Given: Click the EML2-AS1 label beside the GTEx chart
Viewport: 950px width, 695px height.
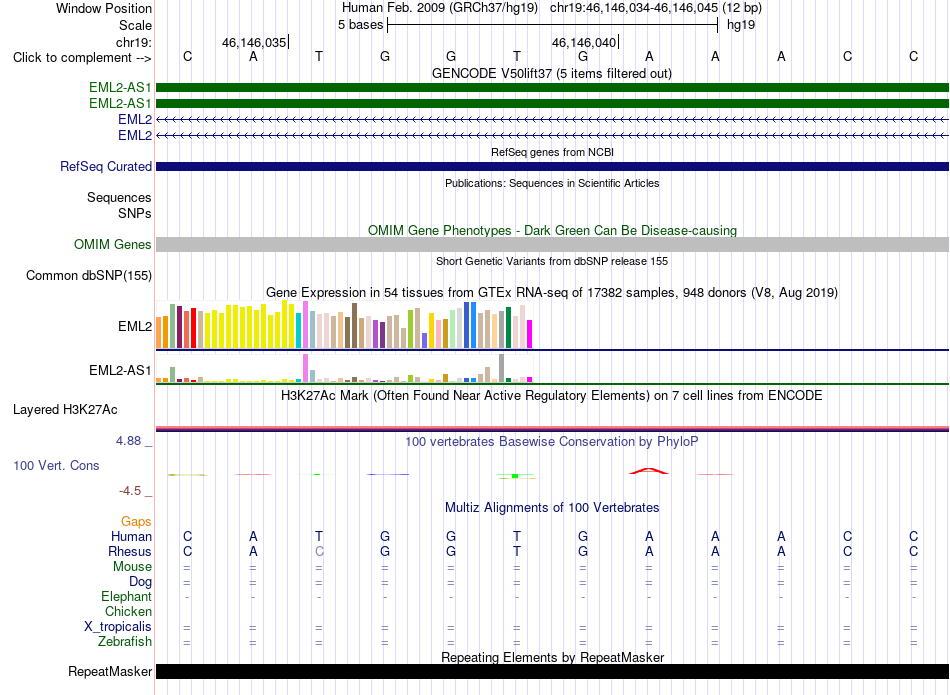Looking at the screenshot, I should 120,370.
